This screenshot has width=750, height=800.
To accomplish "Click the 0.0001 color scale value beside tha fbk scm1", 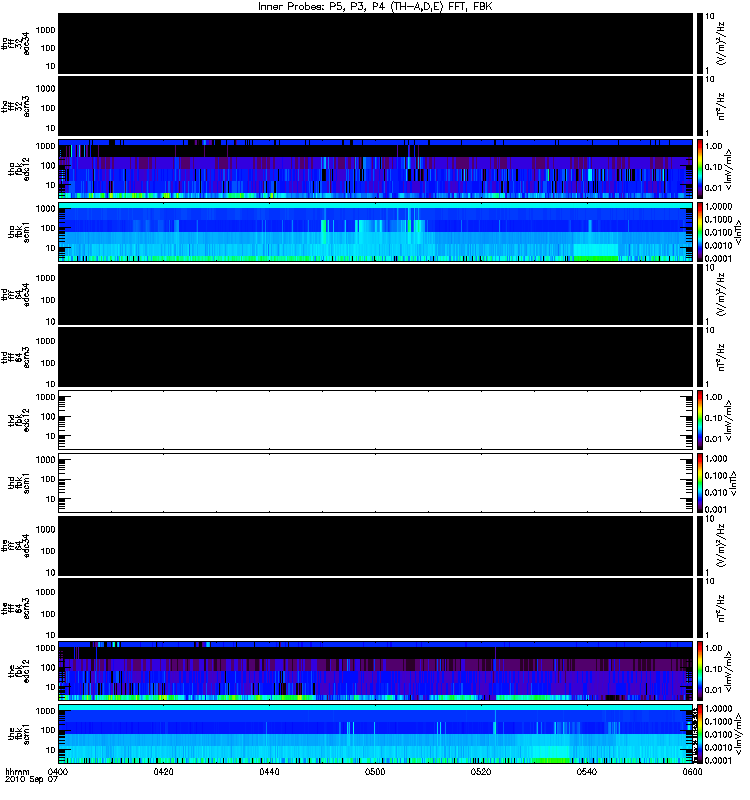I will [x=718, y=259].
